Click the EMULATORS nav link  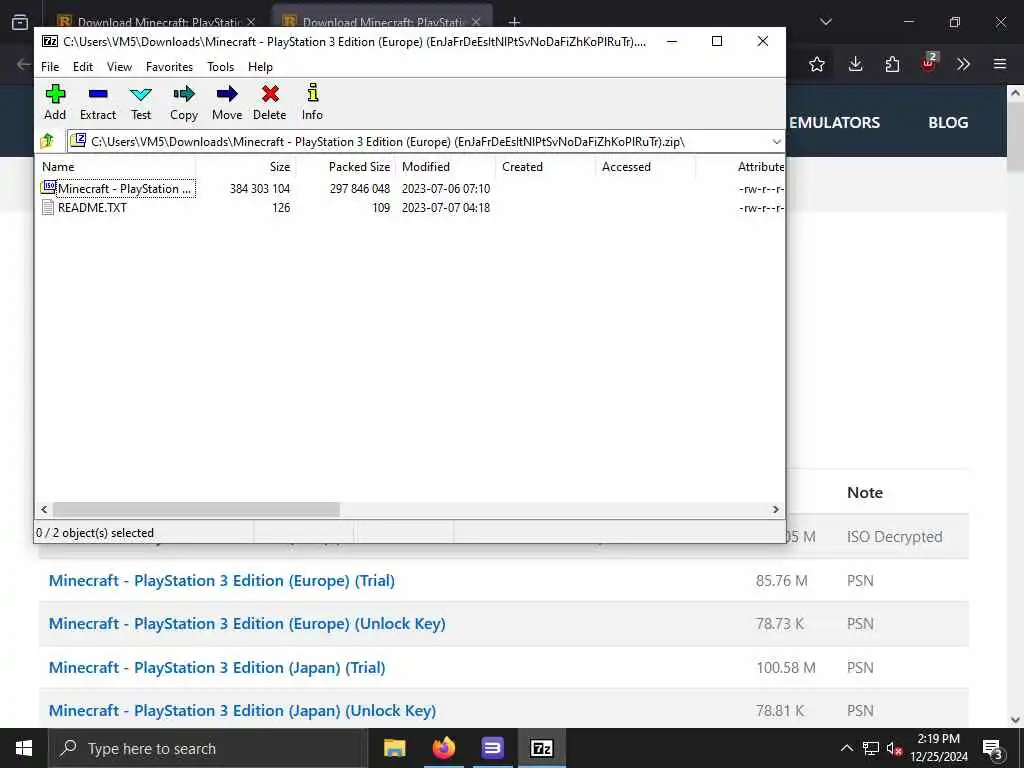834,123
